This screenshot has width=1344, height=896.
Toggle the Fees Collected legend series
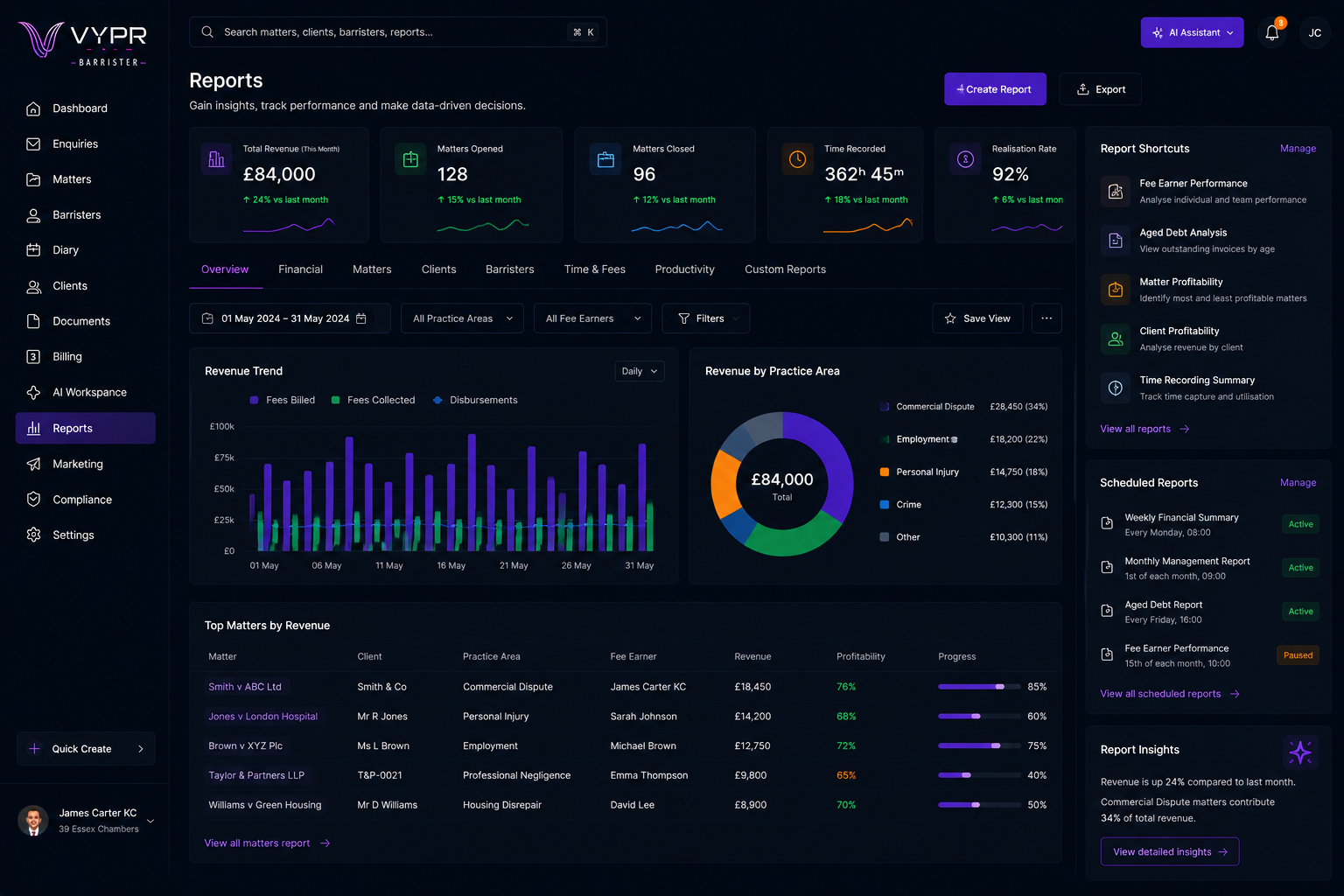374,400
